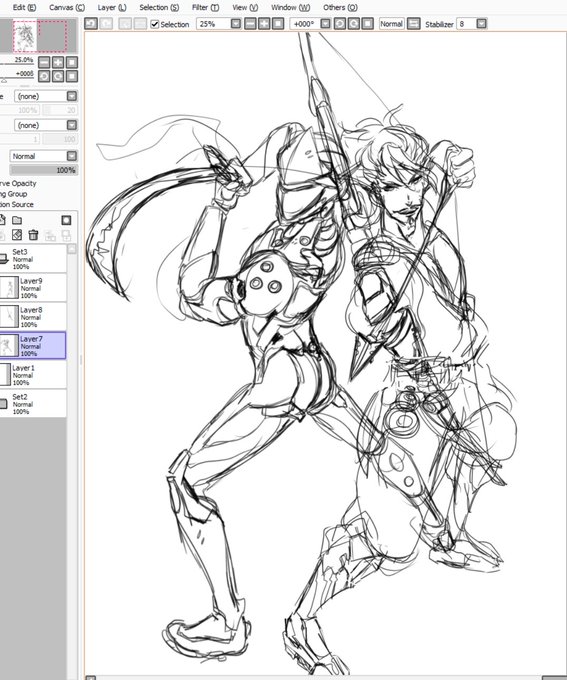Open the View menu

click(245, 7)
